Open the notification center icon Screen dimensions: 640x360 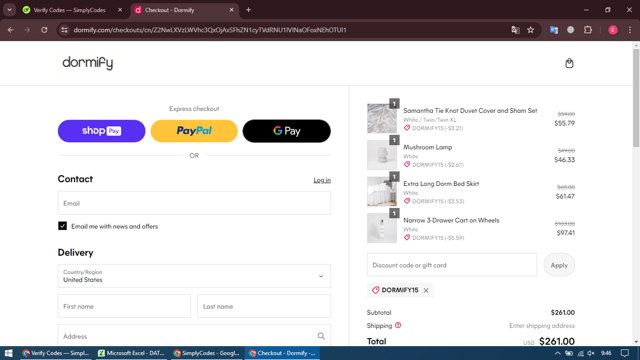pyautogui.click(x=624, y=353)
